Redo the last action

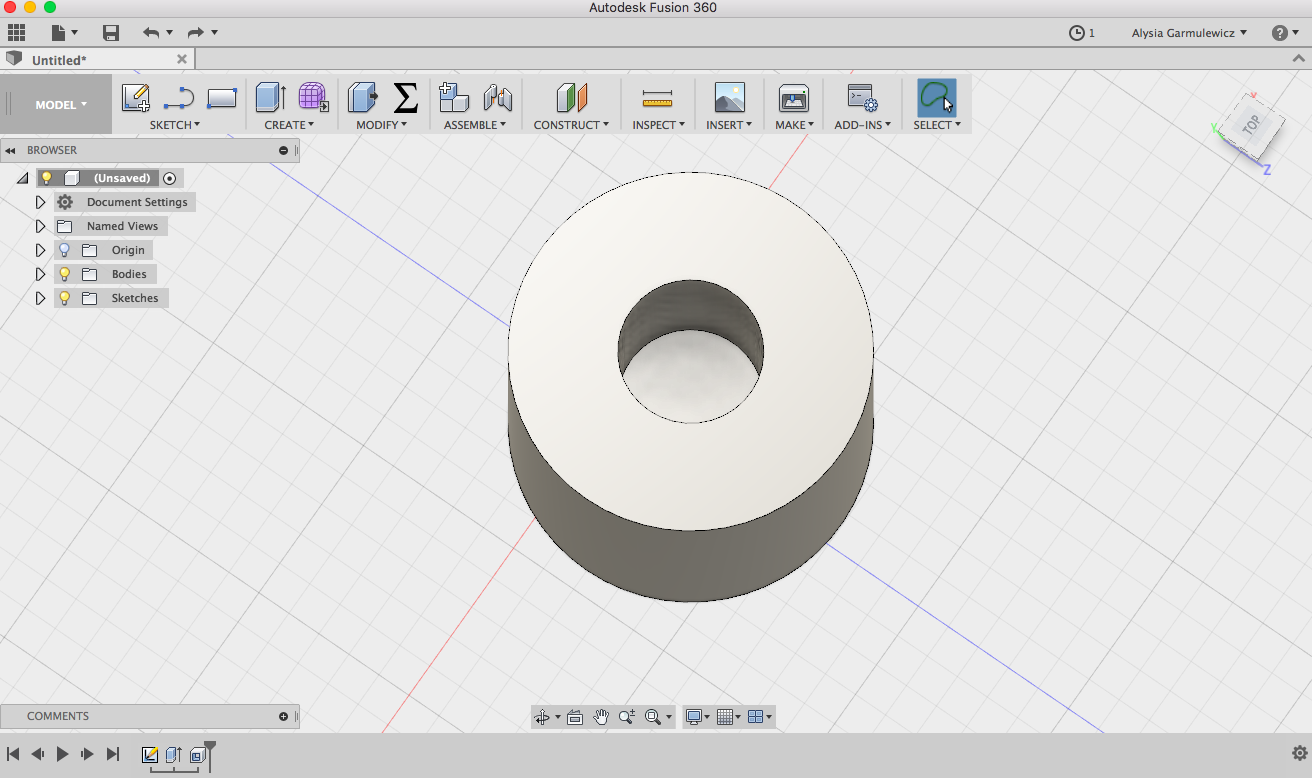pyautogui.click(x=196, y=33)
